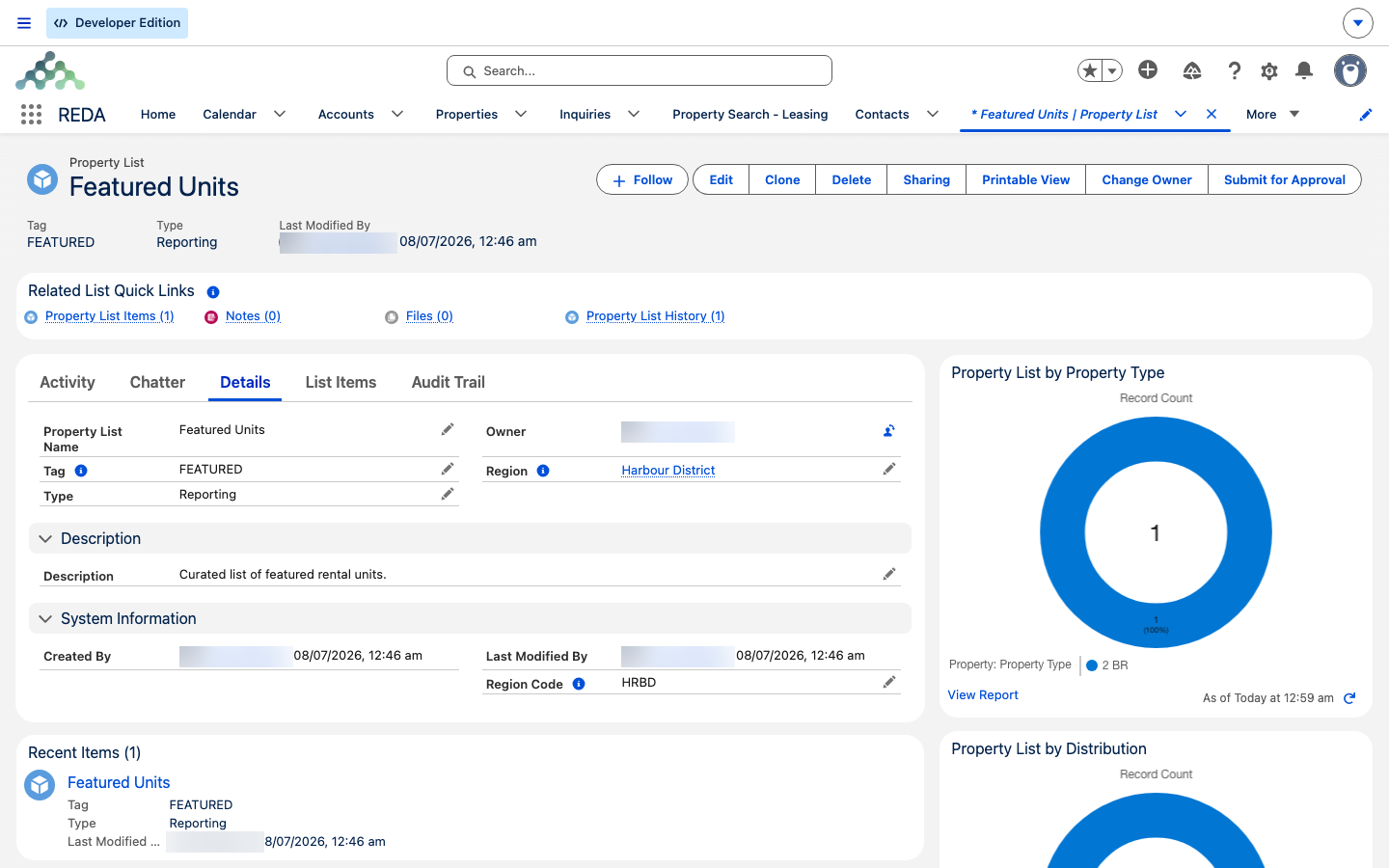Expand the Properties nav dropdown
The image size is (1389, 868).
pos(521,114)
